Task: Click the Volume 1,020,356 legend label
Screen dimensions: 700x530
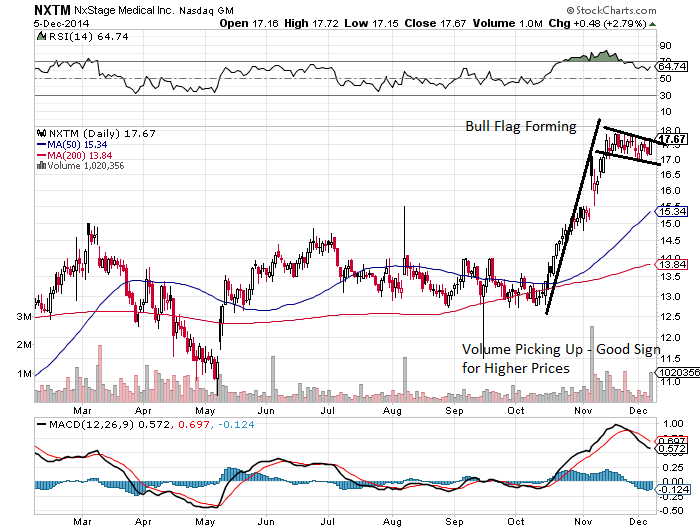Action: (x=86, y=166)
